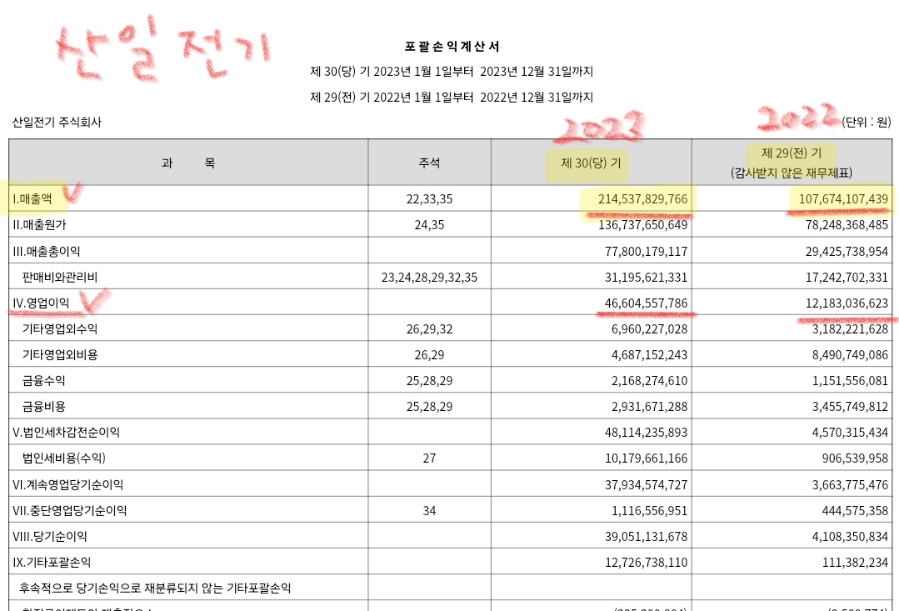This screenshot has width=899, height=611.
Task: Select the 기타영업외비용 row label
Action: point(60,355)
